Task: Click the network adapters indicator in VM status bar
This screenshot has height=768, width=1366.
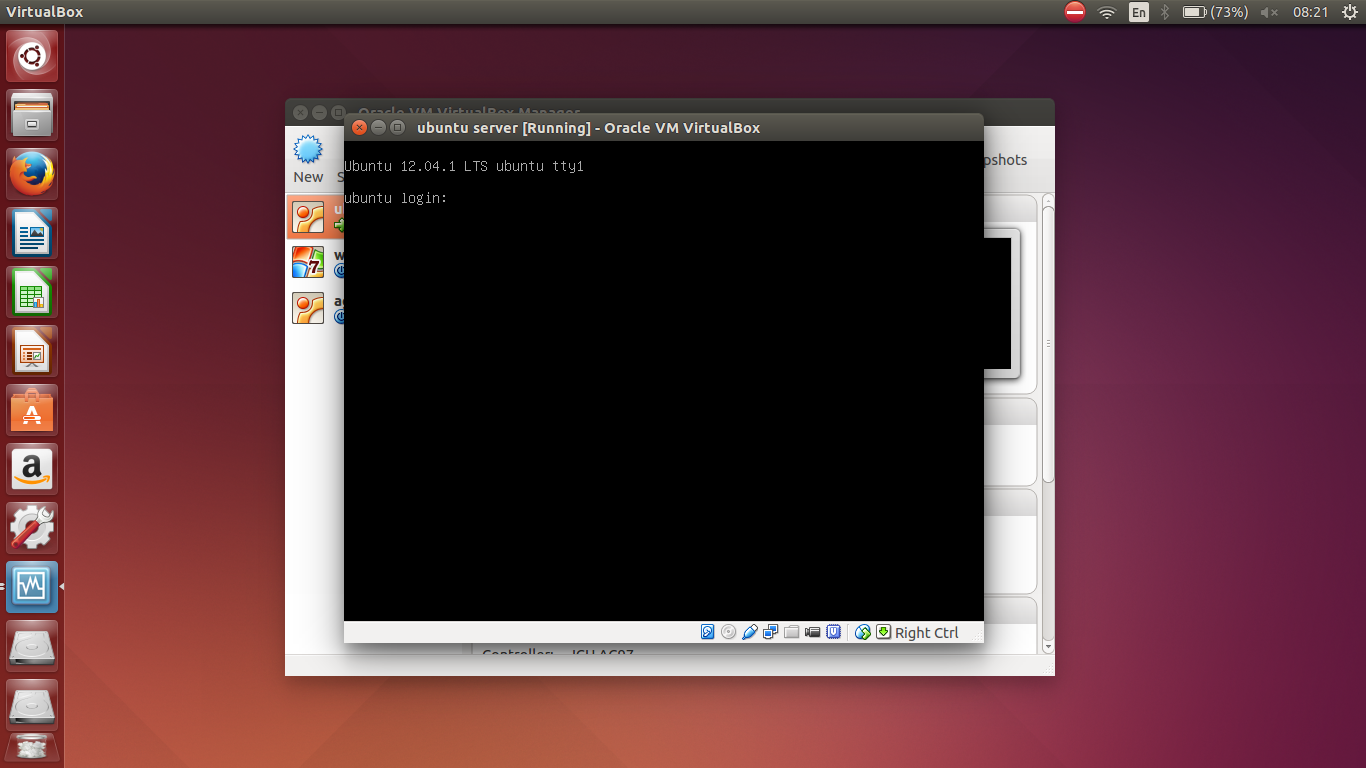Action: pos(770,632)
